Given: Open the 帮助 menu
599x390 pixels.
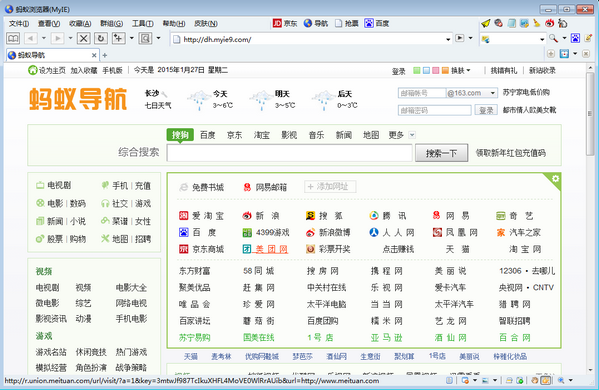Looking at the screenshot, I should 174,23.
